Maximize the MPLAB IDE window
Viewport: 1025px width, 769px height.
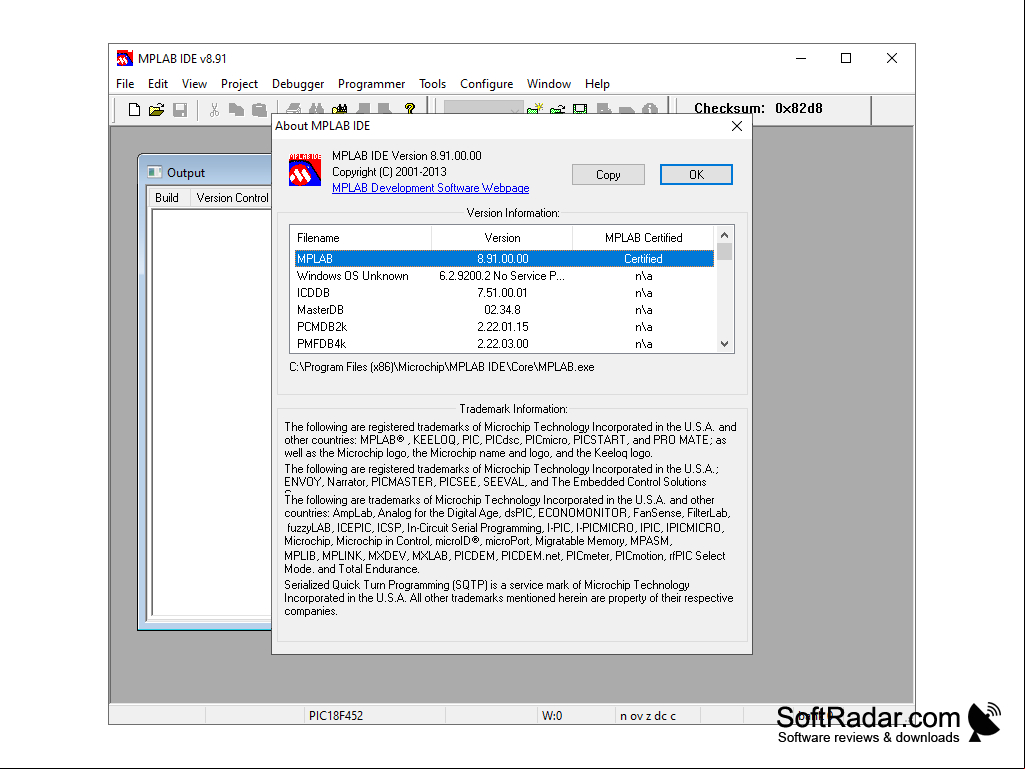[846, 58]
